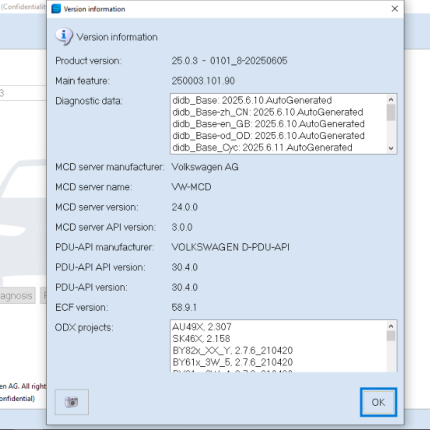Click MCD server API version 3.0.0
The width and height of the screenshot is (430, 430).
pos(182,227)
